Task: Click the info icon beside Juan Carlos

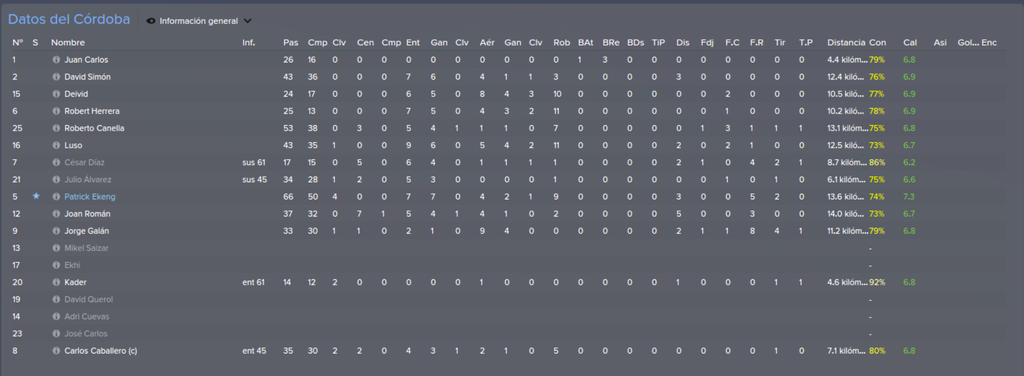Action: pos(56,60)
